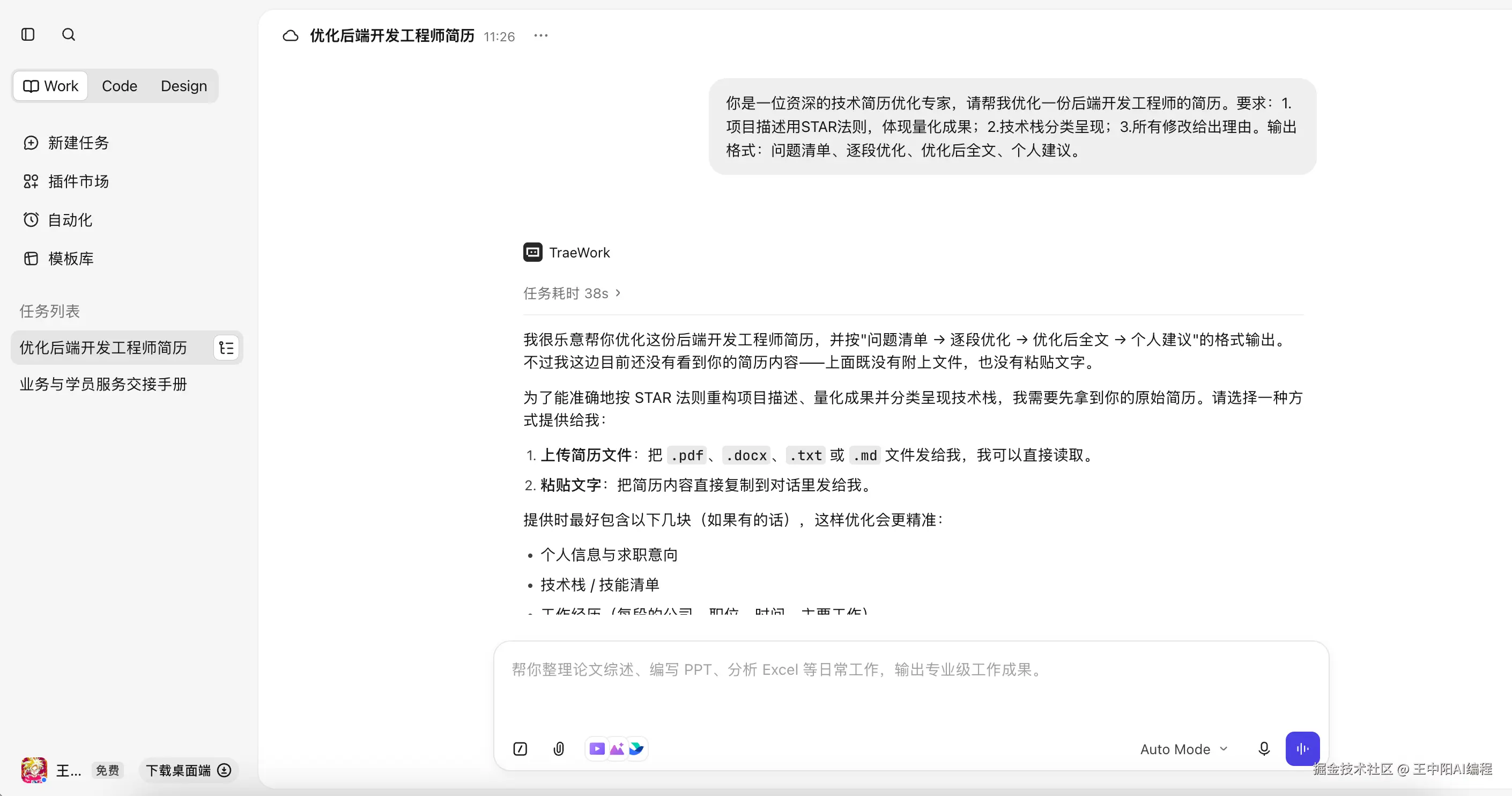This screenshot has width=1512, height=796.
Task: Click the 技术栈 / 技能清单 bullet
Action: pos(600,585)
